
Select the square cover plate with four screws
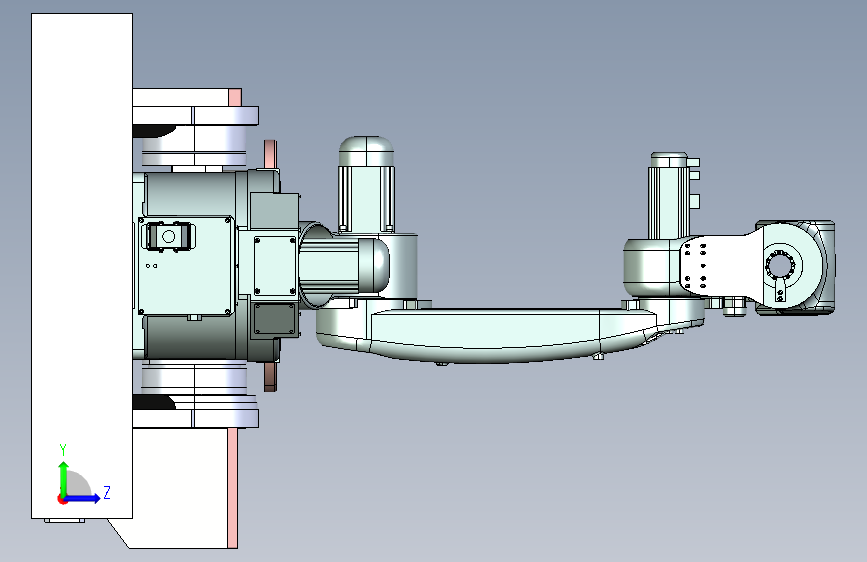click(x=275, y=265)
